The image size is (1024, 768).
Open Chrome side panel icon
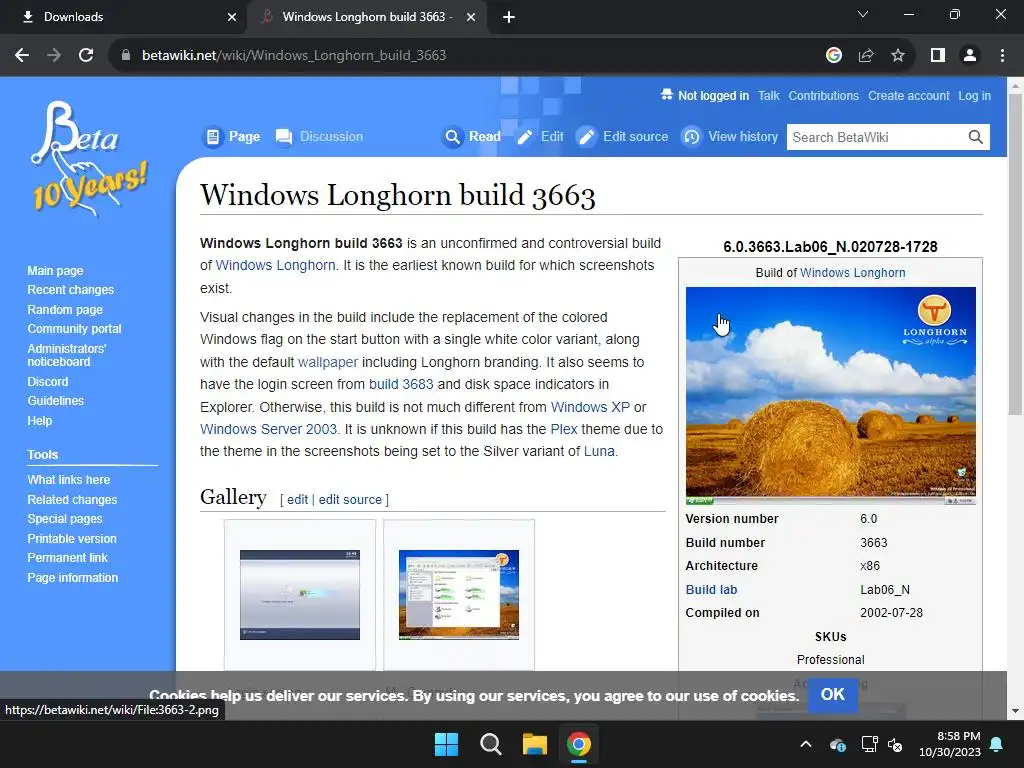point(938,56)
